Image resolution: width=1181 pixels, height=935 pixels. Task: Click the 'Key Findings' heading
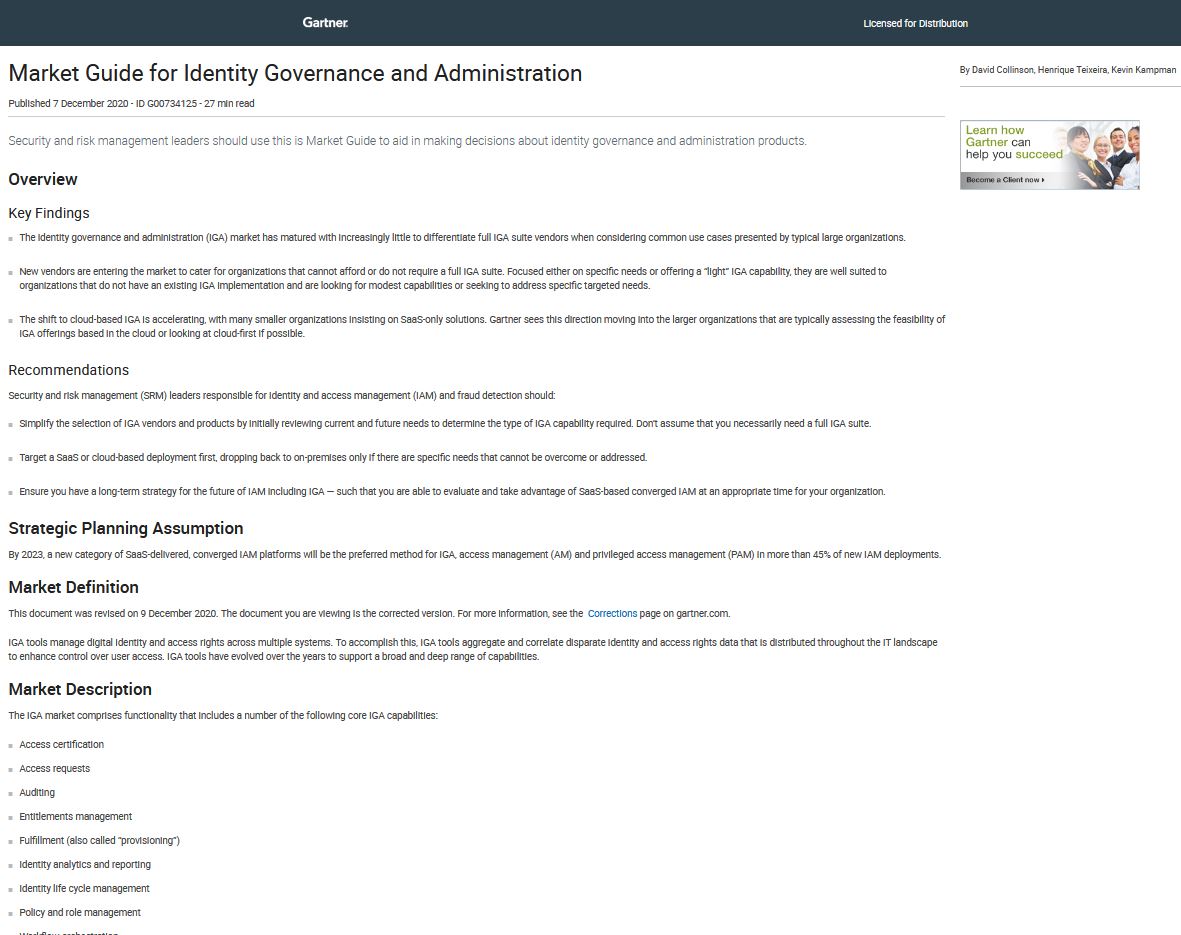tap(48, 213)
